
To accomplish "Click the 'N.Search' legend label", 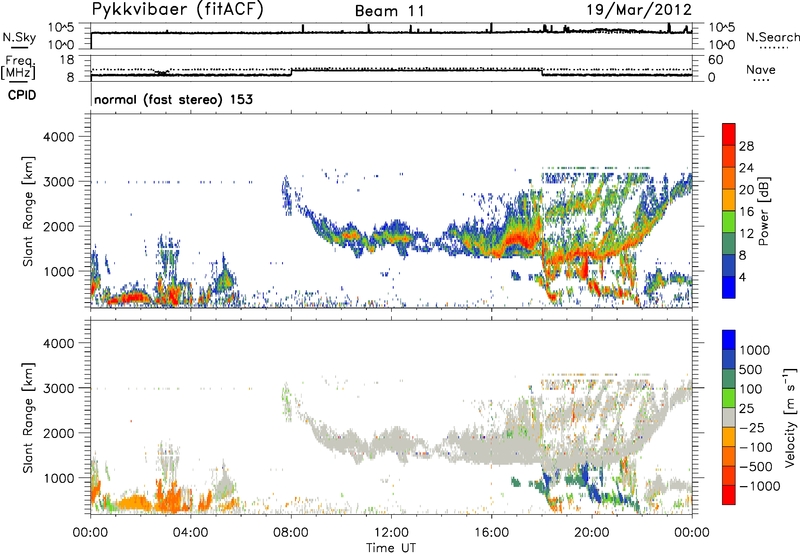I will 772,37.
